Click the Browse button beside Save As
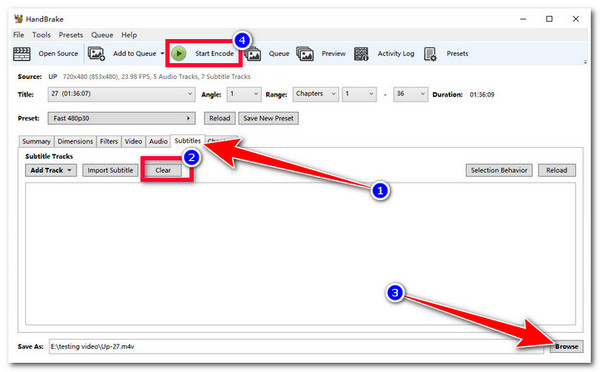The height and width of the screenshot is (372, 600). pyautogui.click(x=566, y=347)
